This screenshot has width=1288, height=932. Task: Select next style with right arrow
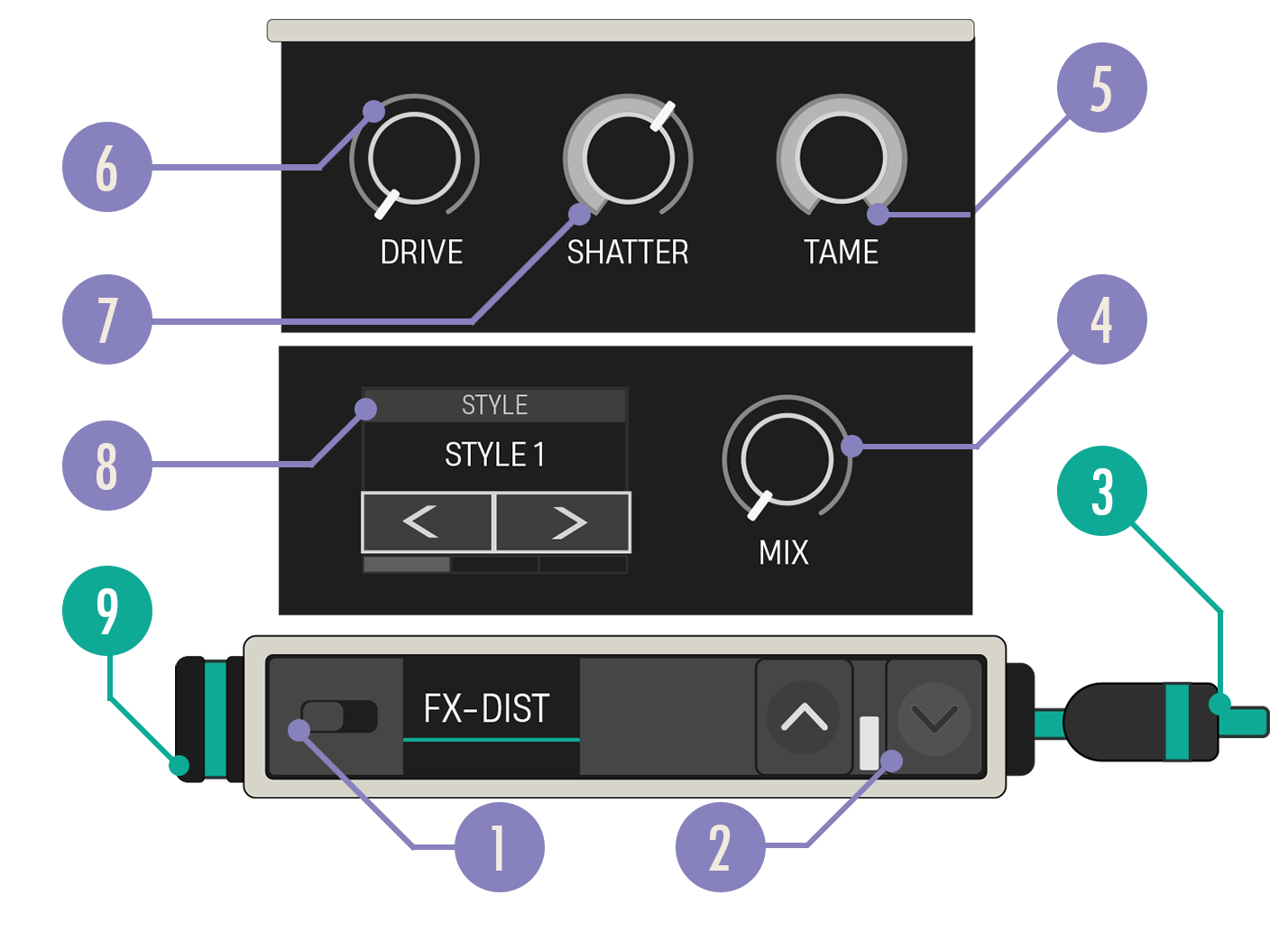click(563, 522)
